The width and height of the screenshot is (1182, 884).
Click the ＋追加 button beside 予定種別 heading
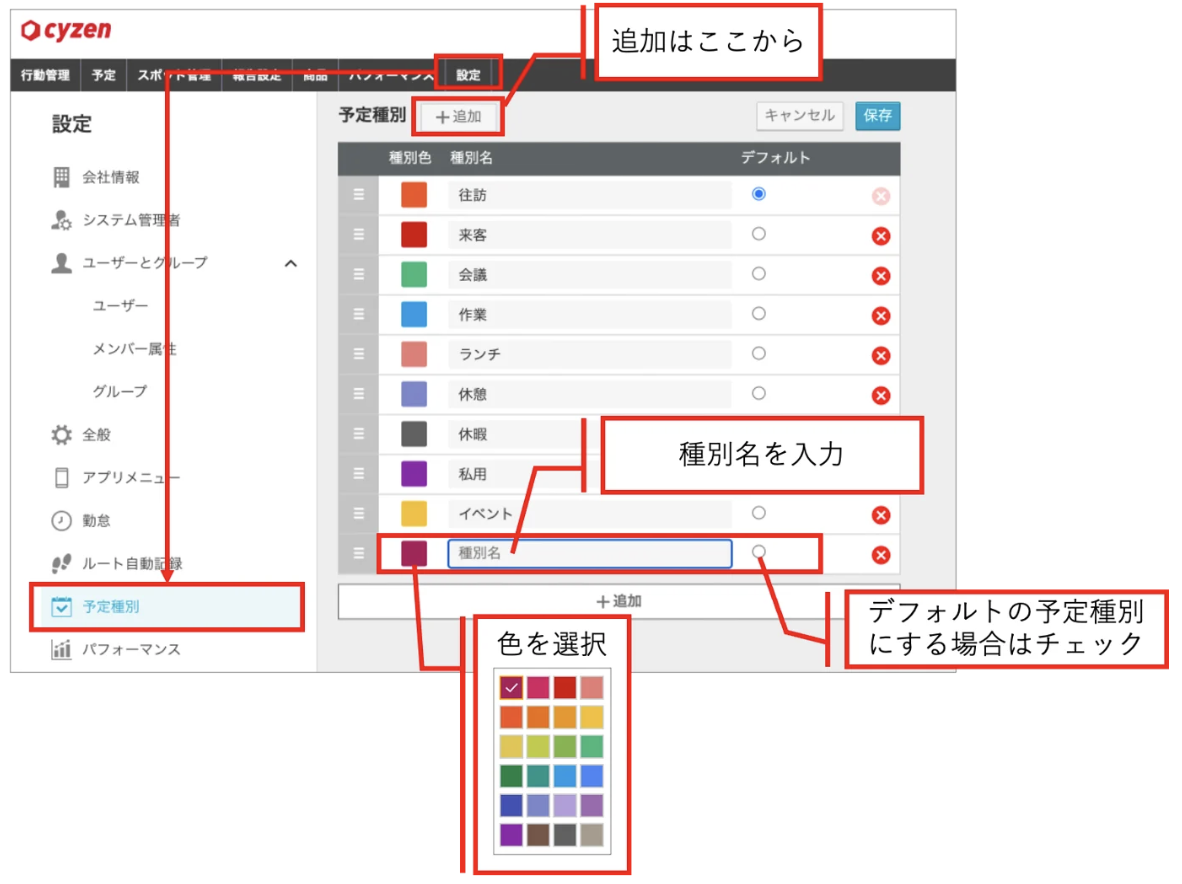[x=458, y=117]
